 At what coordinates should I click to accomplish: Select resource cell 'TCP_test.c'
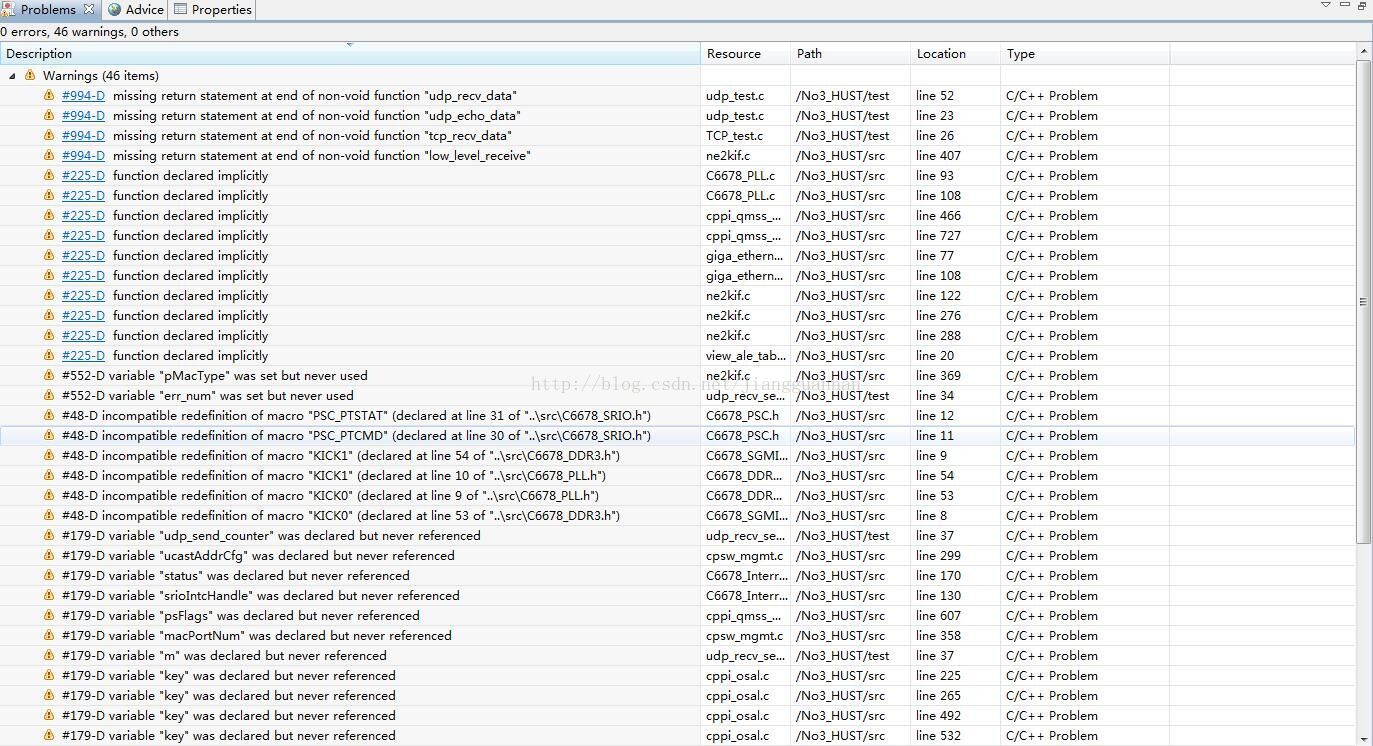click(735, 136)
